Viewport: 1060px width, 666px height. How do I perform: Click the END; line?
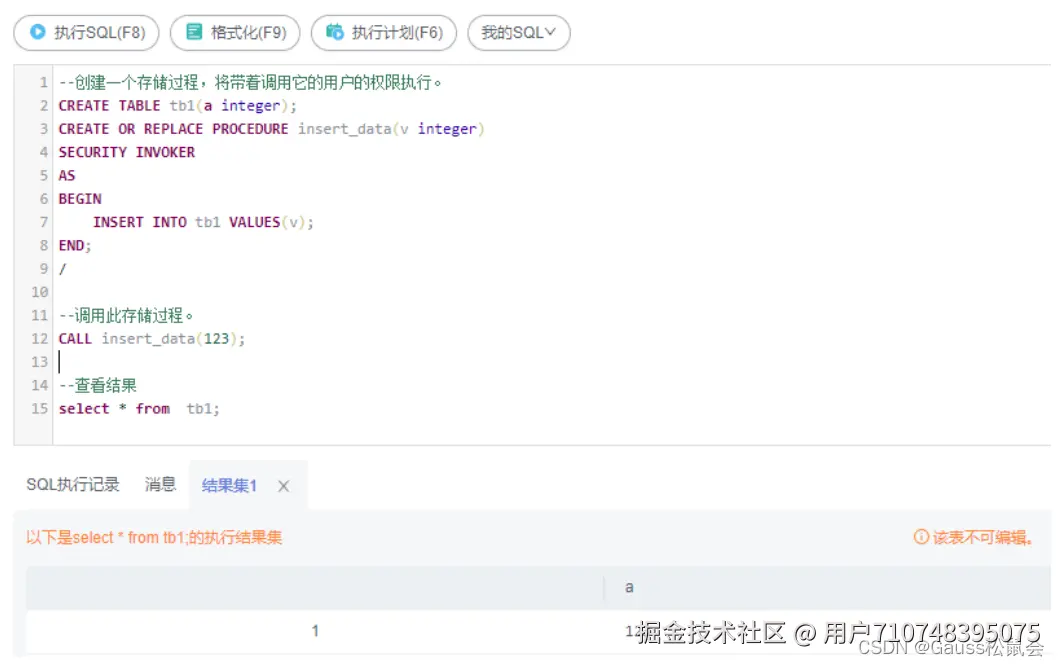[75, 245]
